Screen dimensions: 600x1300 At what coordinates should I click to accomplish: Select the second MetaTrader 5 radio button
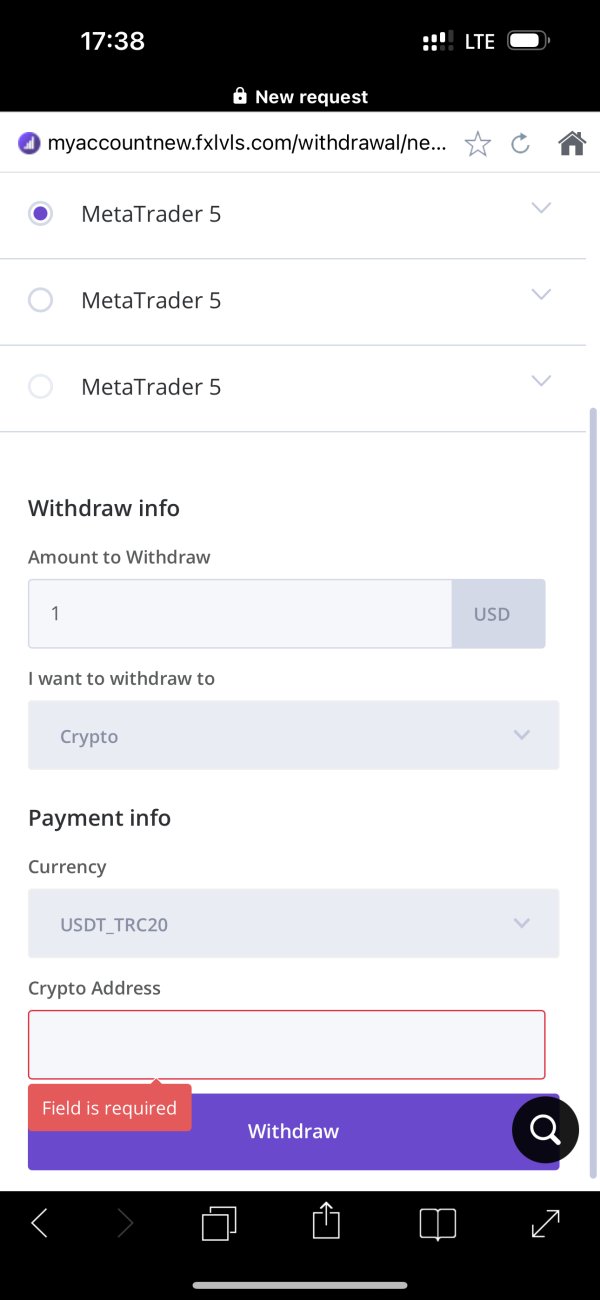pos(40,300)
